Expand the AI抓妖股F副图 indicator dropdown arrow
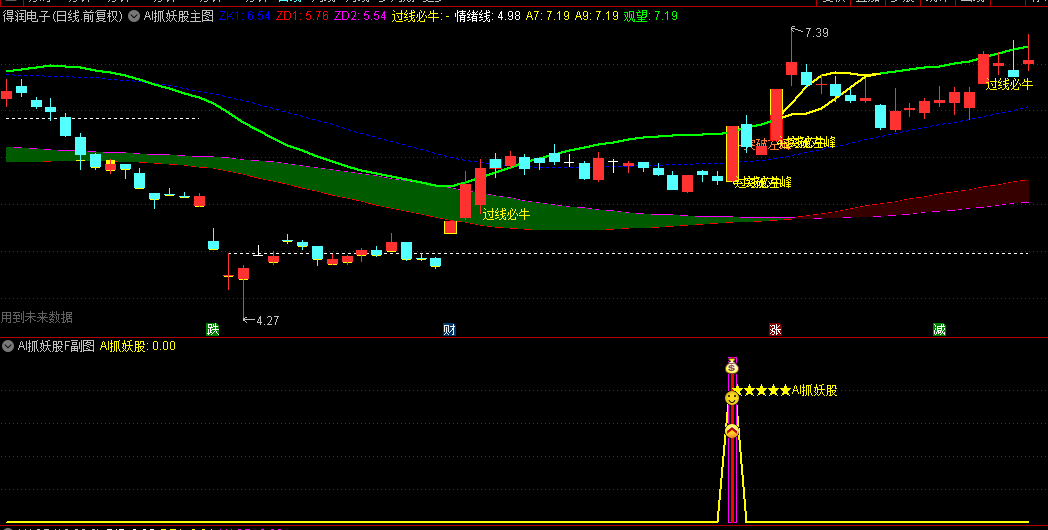Image resolution: width=1048 pixels, height=530 pixels. click(9, 346)
